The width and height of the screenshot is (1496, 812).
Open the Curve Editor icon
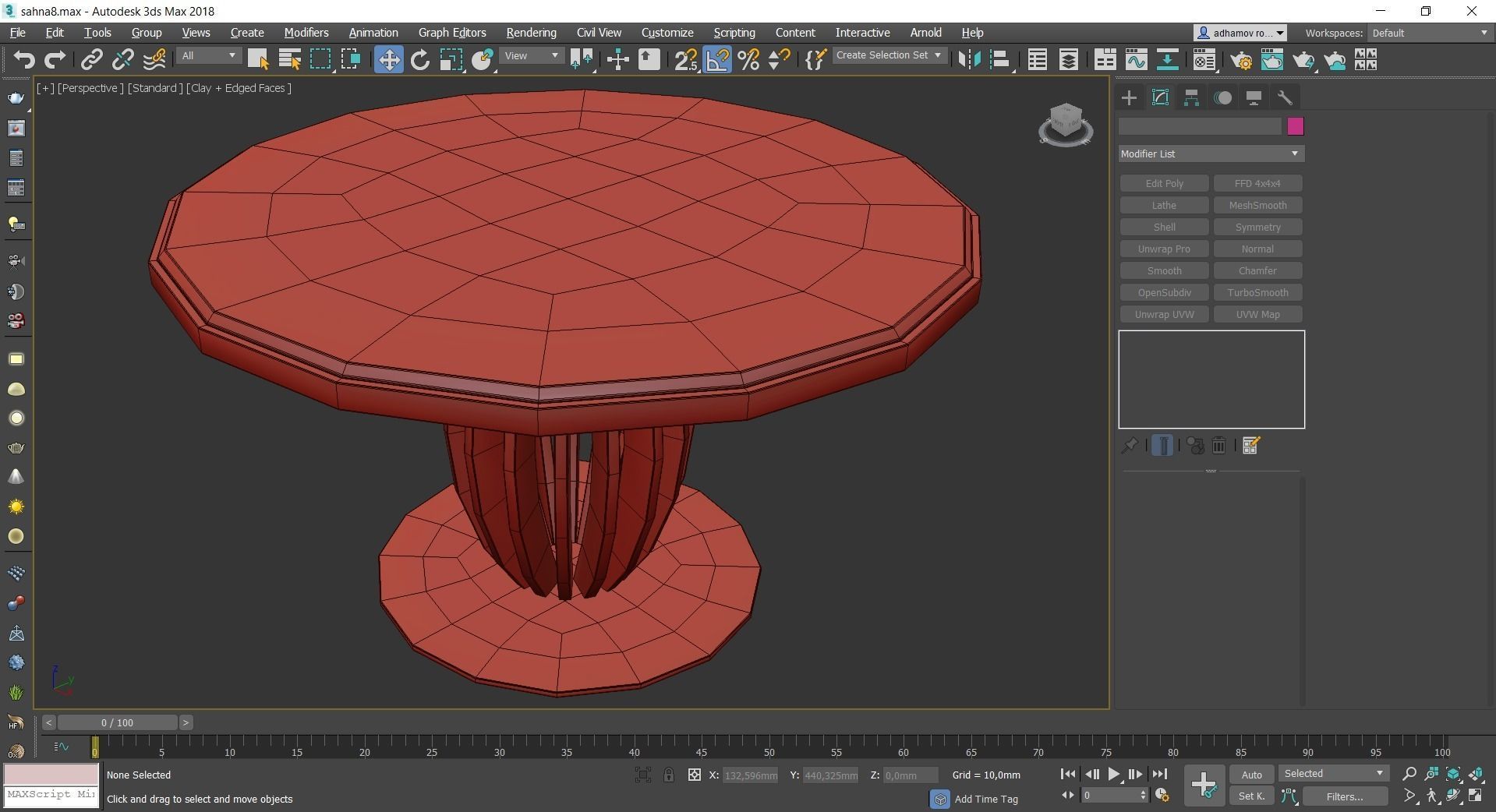1136,60
